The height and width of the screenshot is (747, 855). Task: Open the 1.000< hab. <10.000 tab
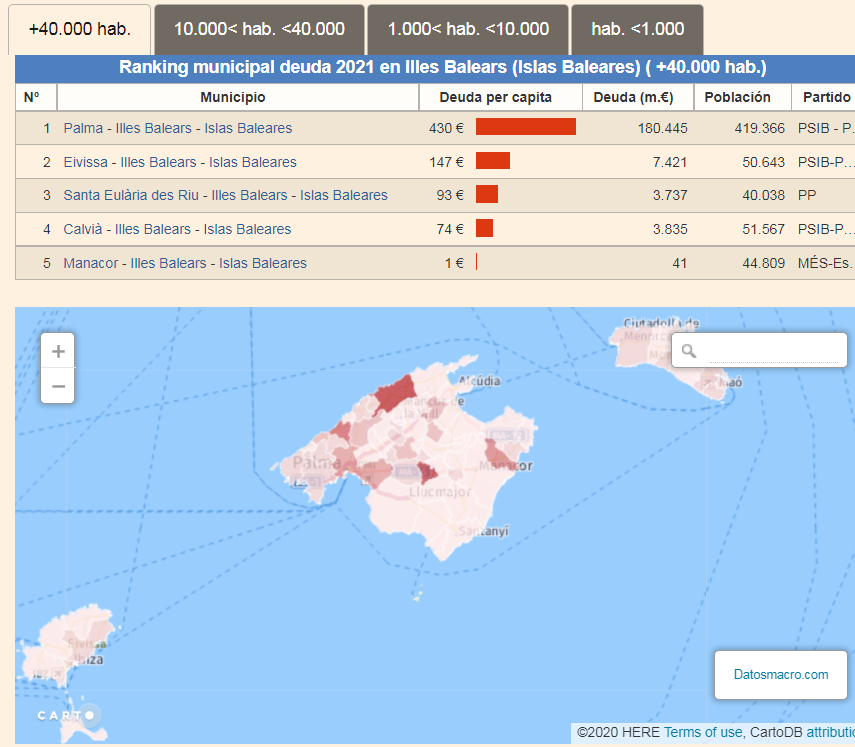[468, 29]
